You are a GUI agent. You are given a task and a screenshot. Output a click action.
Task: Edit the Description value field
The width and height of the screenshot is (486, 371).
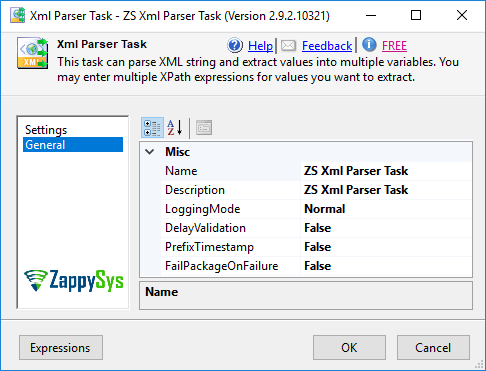(386, 190)
